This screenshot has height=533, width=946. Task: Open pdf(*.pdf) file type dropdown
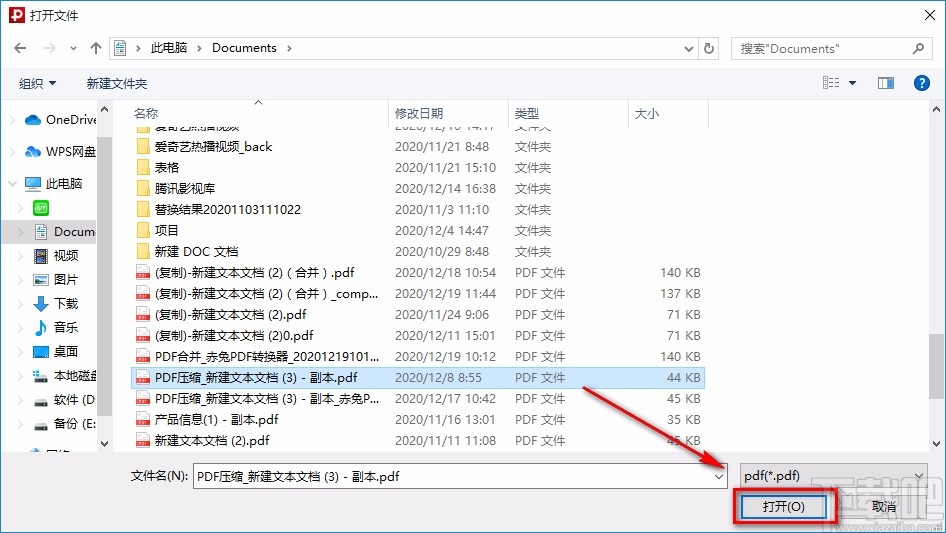(833, 476)
